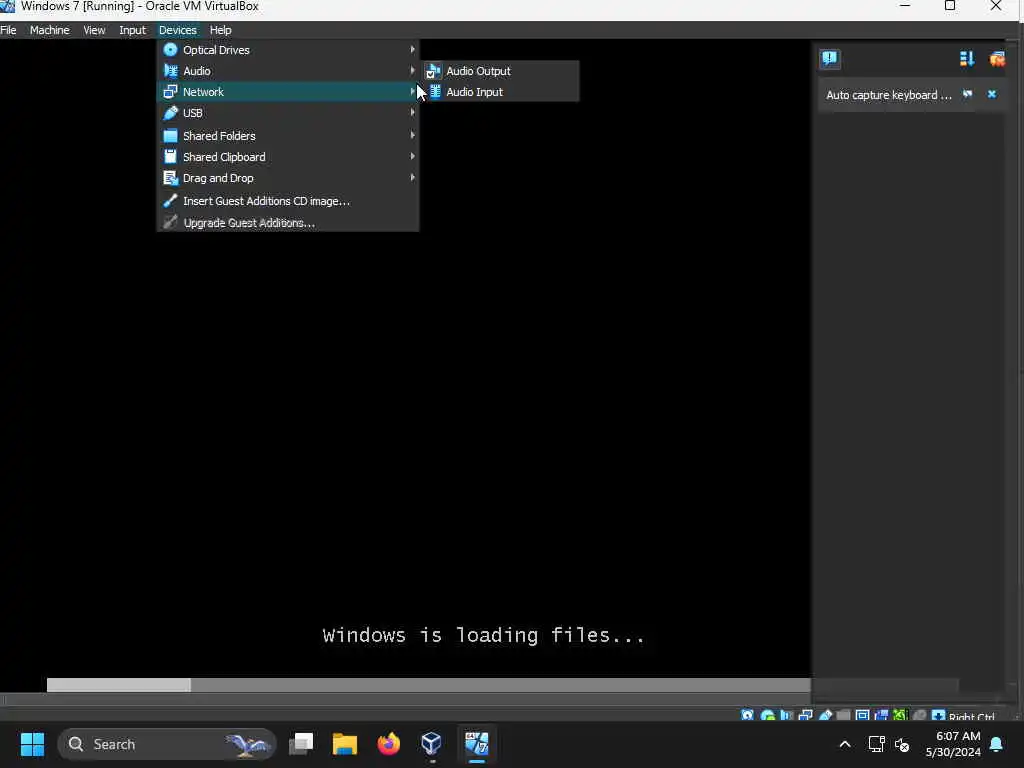Viewport: 1024px width, 768px height.
Task: Click the mouse integration status bar icon
Action: click(920, 715)
